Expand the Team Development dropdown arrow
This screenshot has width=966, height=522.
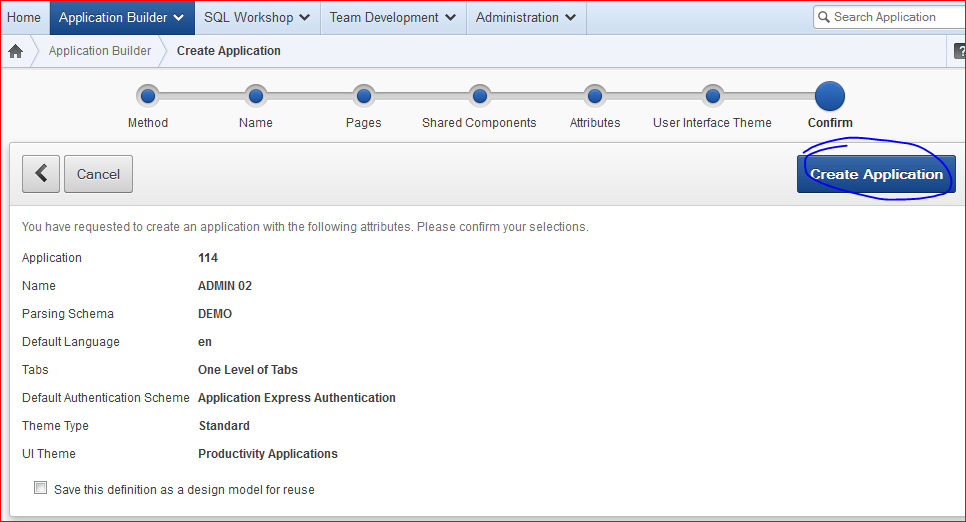[x=450, y=18]
